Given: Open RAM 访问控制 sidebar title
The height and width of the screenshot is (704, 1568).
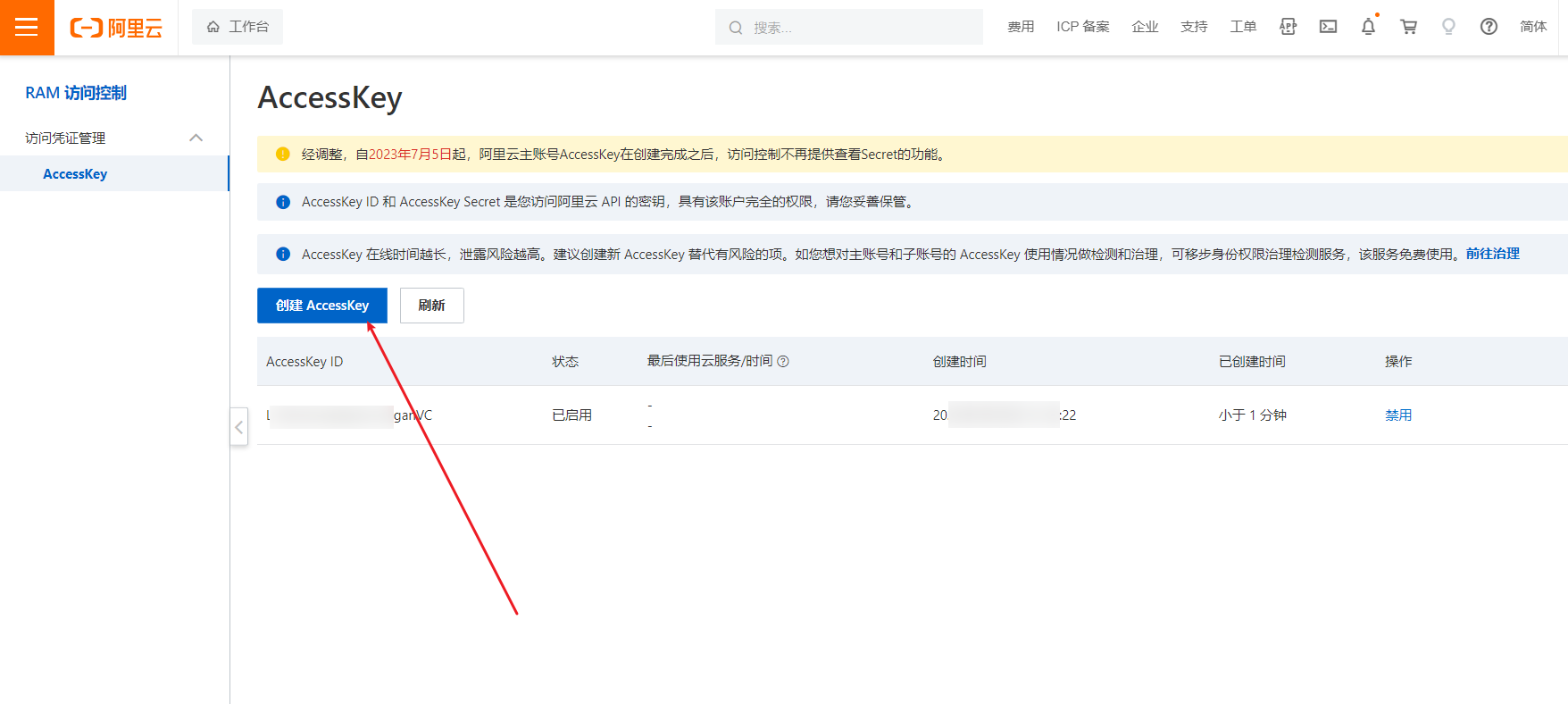Looking at the screenshot, I should tap(76, 93).
